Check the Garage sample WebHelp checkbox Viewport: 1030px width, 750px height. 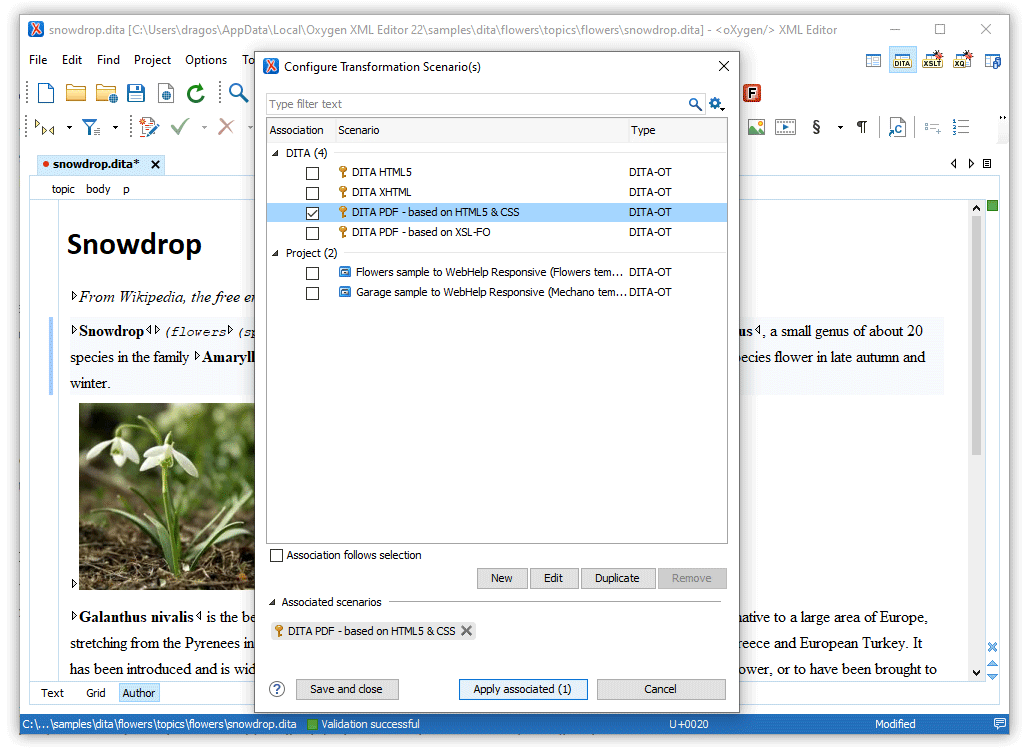(313, 293)
